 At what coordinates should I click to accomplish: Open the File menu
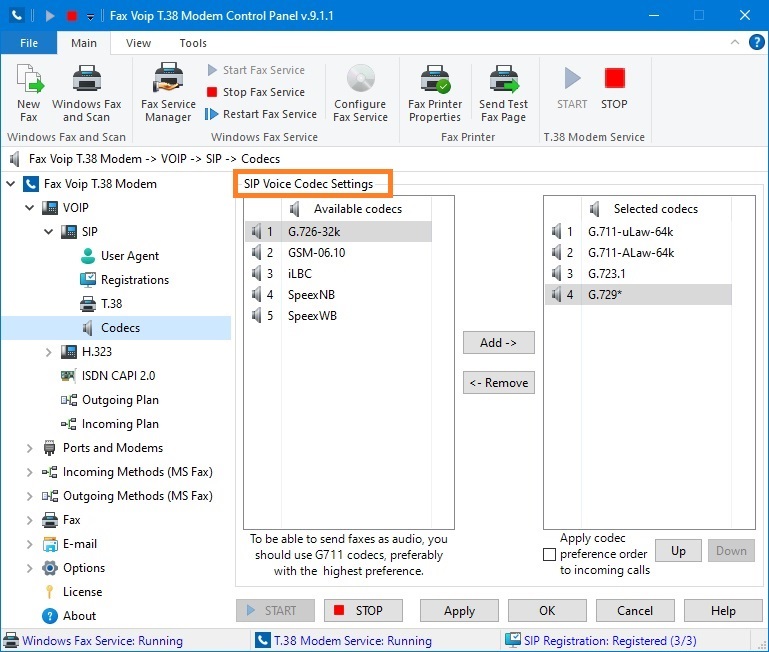29,43
